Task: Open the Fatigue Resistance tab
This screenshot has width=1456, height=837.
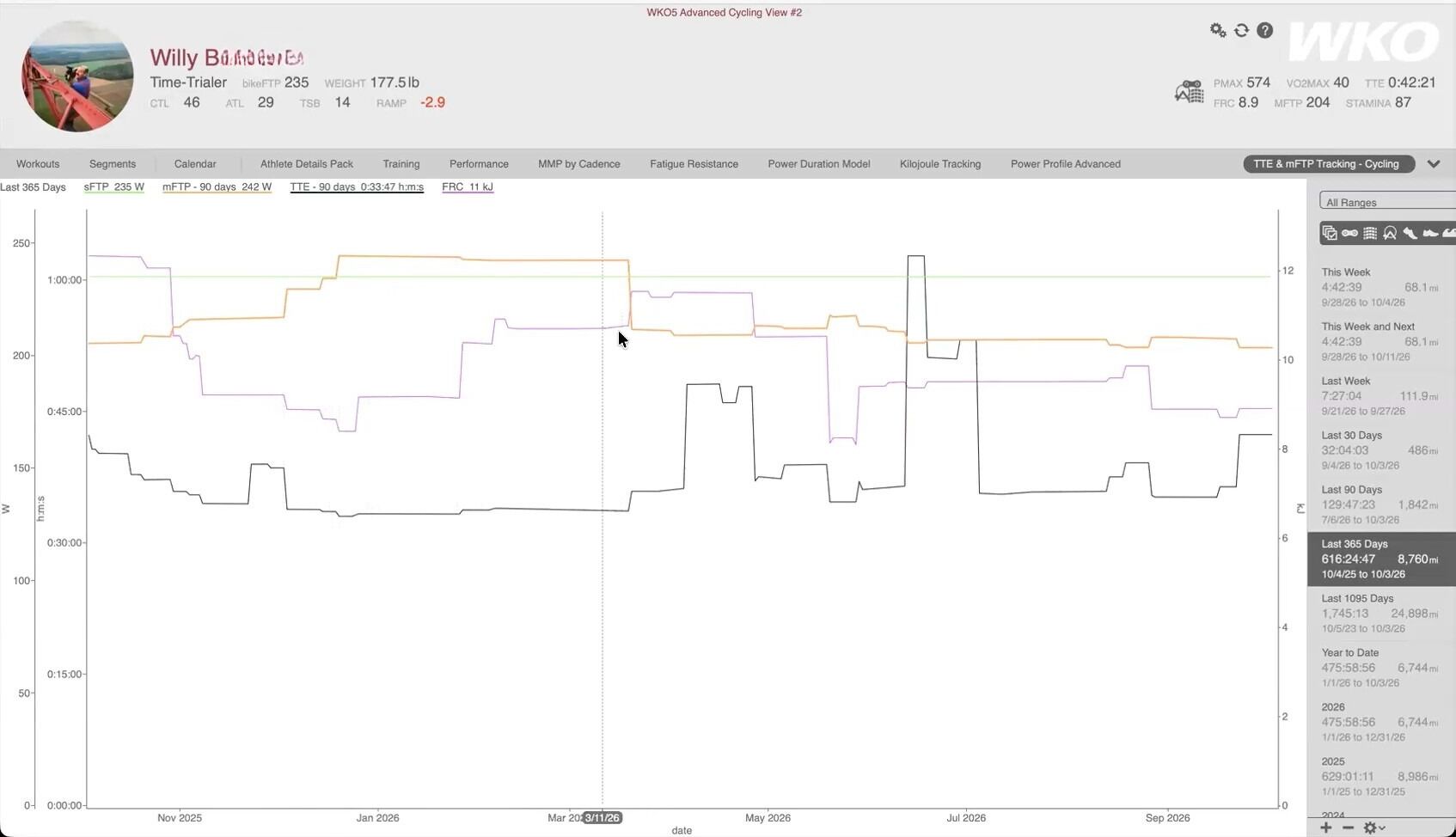Action: pyautogui.click(x=694, y=164)
